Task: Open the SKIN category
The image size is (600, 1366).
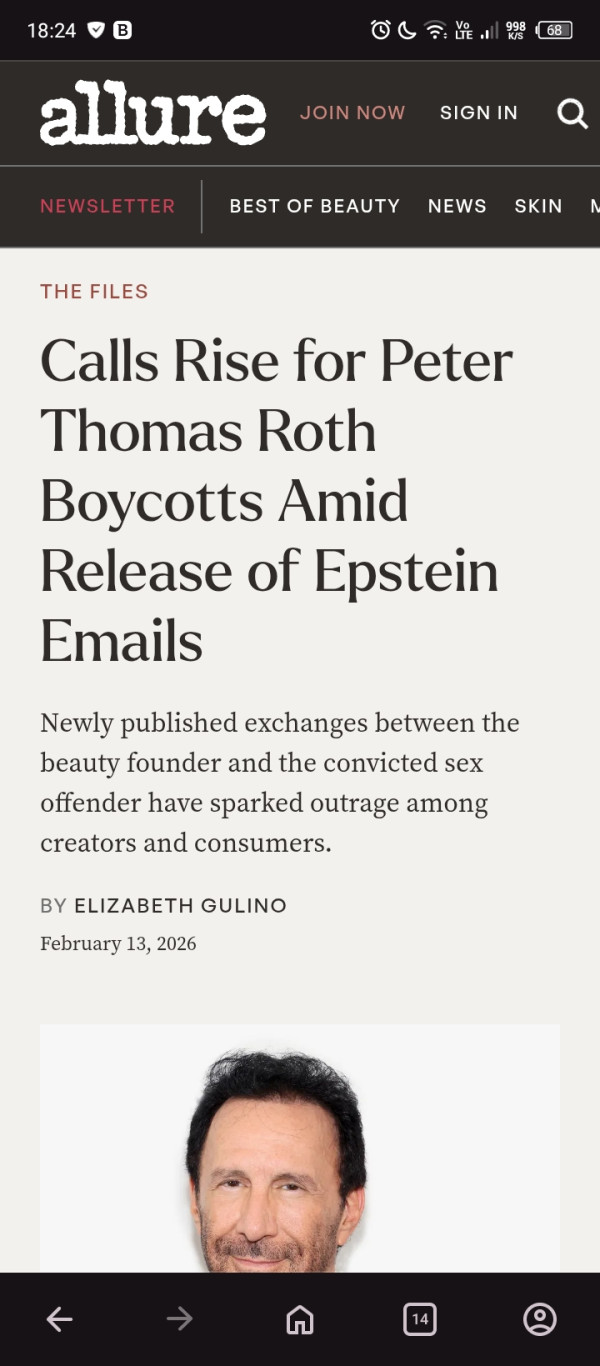Action: pos(538,206)
